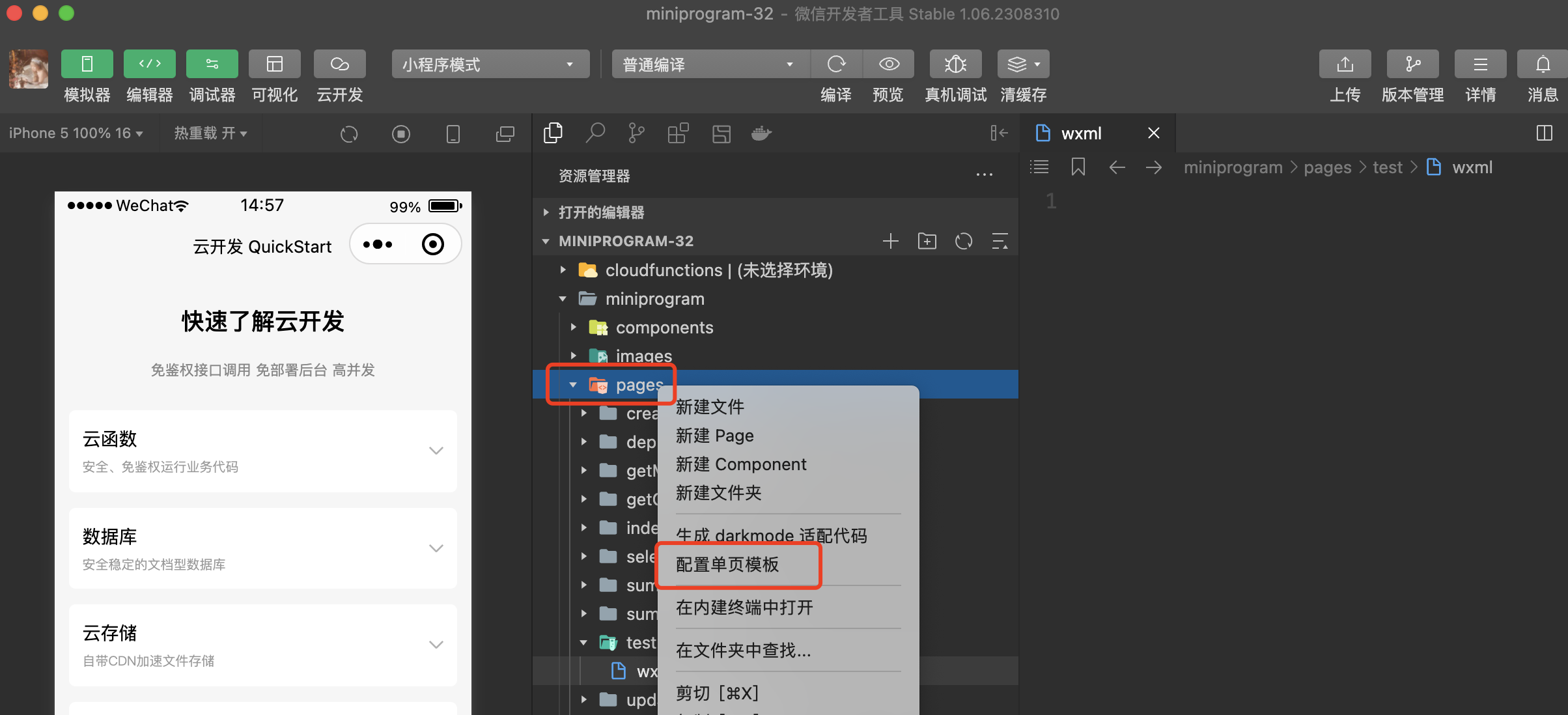Close the wxml editor tab
This screenshot has width=1568, height=715.
1153,133
